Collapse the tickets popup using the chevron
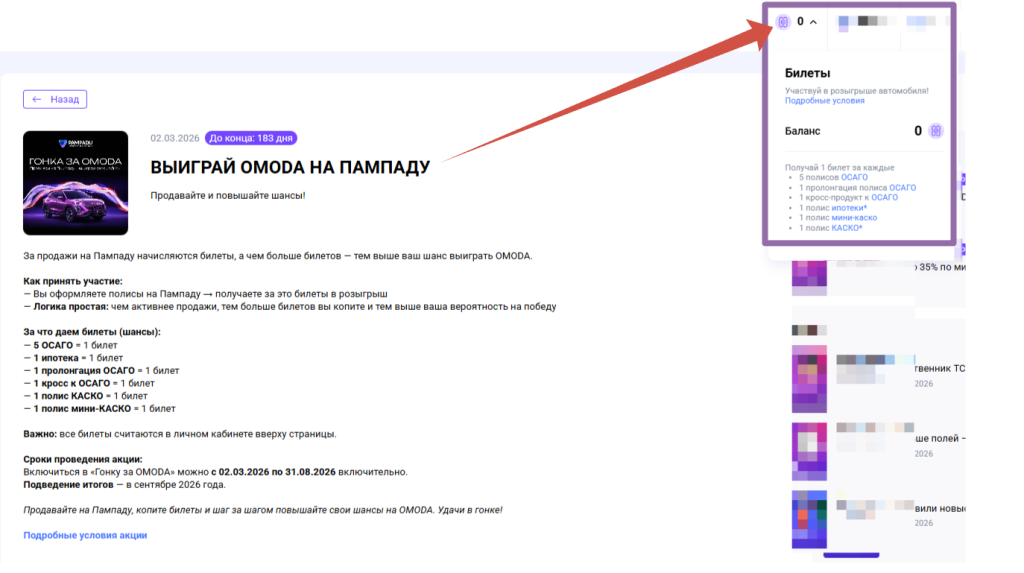1024x573 pixels. click(x=813, y=22)
